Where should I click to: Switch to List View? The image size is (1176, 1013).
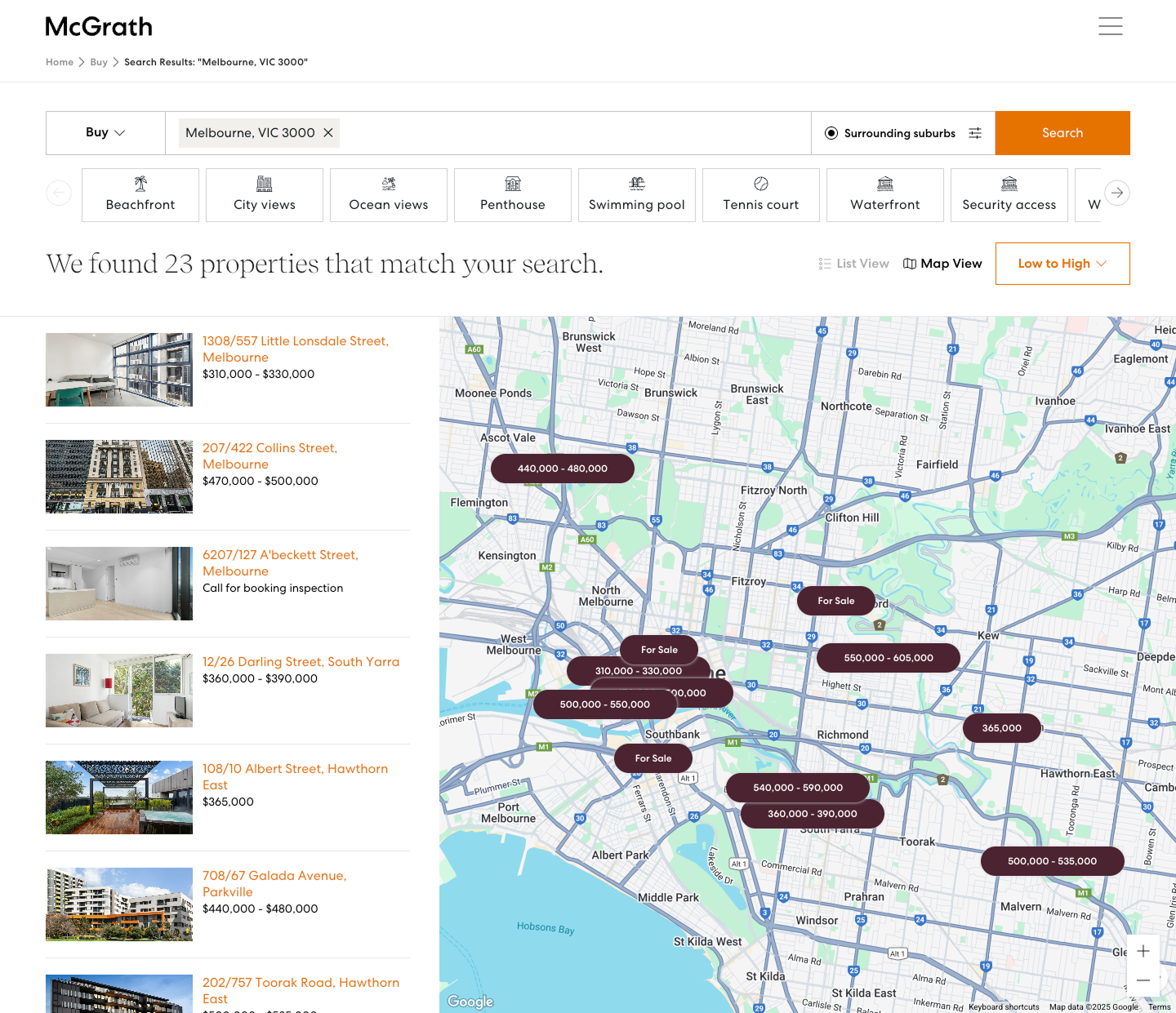[853, 264]
